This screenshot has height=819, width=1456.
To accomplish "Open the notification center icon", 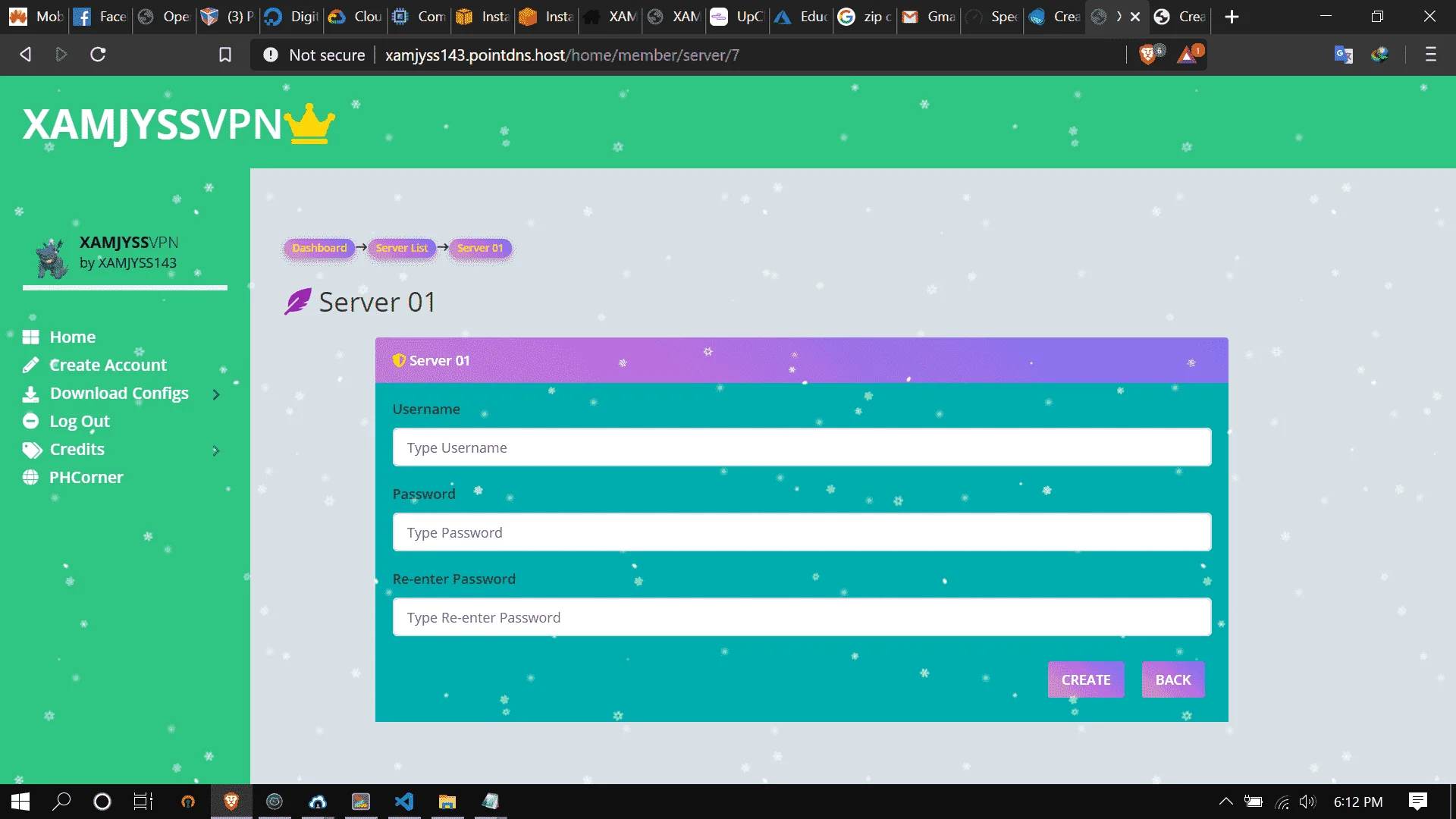I will (1418, 802).
